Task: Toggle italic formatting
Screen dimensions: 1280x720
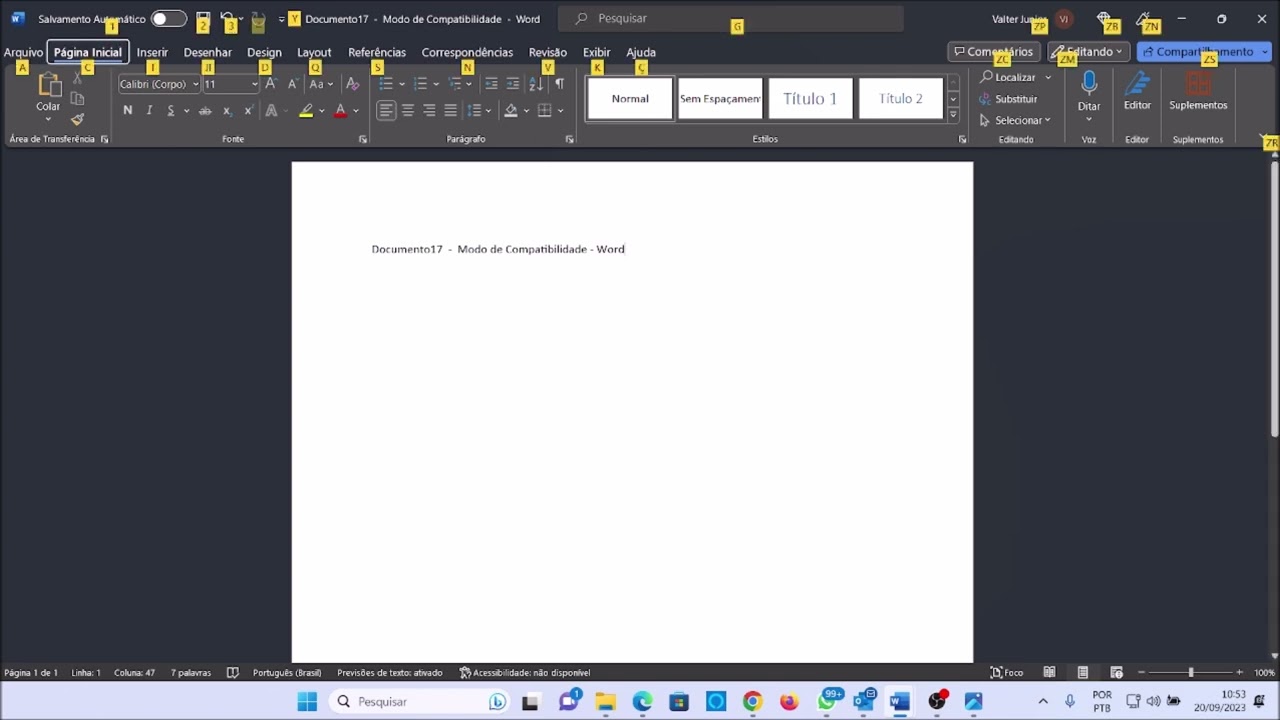Action: coord(149,111)
